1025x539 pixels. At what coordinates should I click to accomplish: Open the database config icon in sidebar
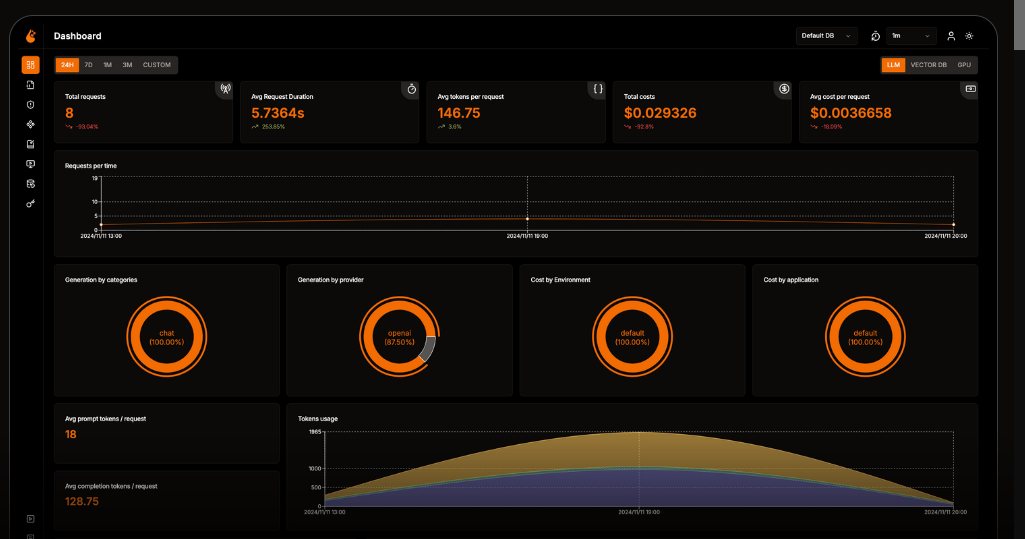30,184
